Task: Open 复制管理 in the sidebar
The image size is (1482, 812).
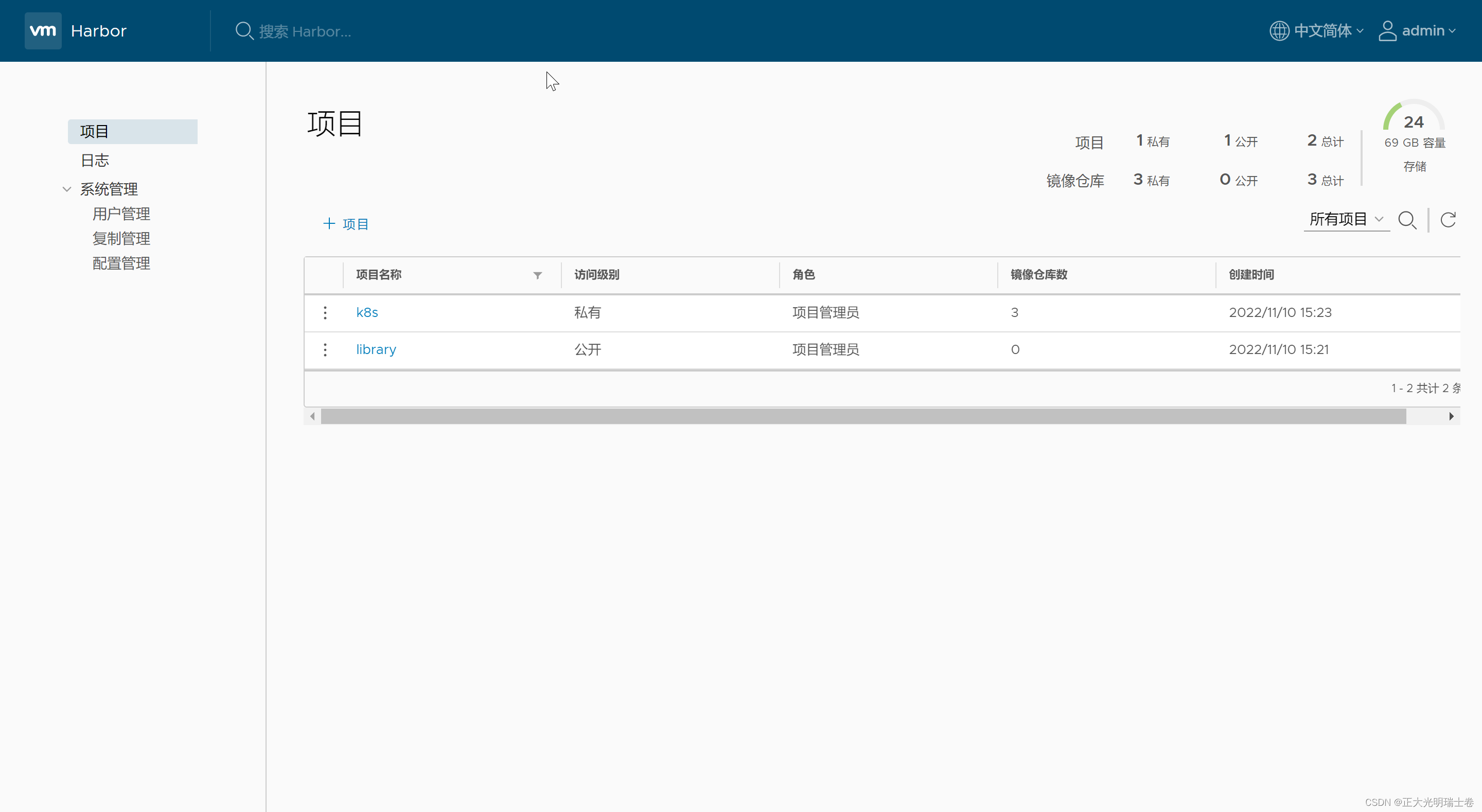Action: tap(121, 238)
